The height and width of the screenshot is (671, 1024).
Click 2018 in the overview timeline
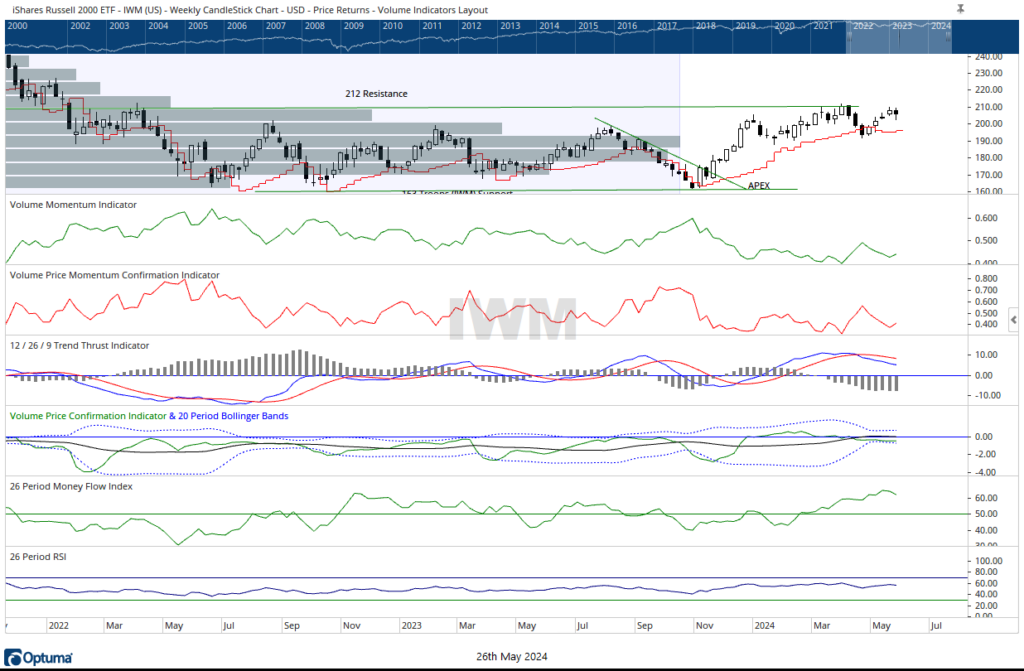tap(705, 25)
